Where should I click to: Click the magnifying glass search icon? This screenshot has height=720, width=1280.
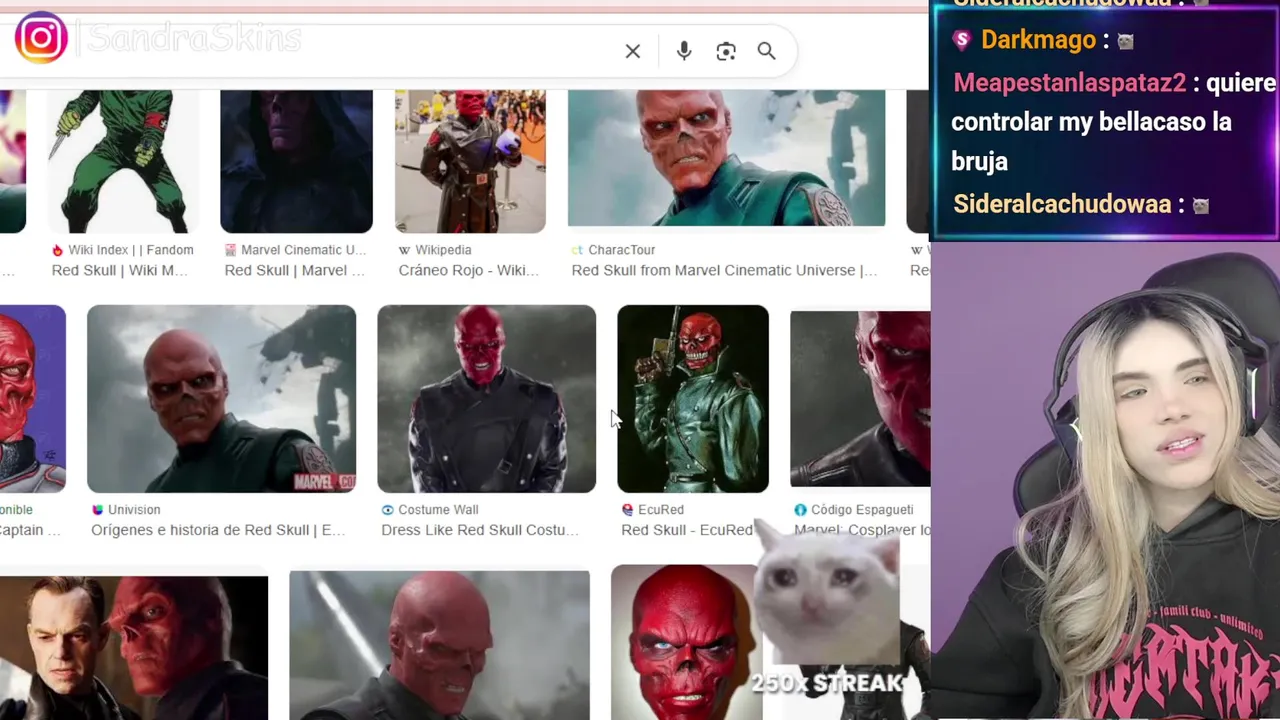click(767, 51)
